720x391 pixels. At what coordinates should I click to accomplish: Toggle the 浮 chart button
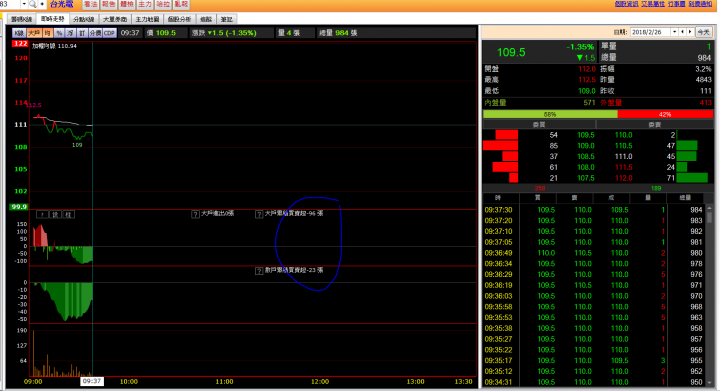(70, 33)
